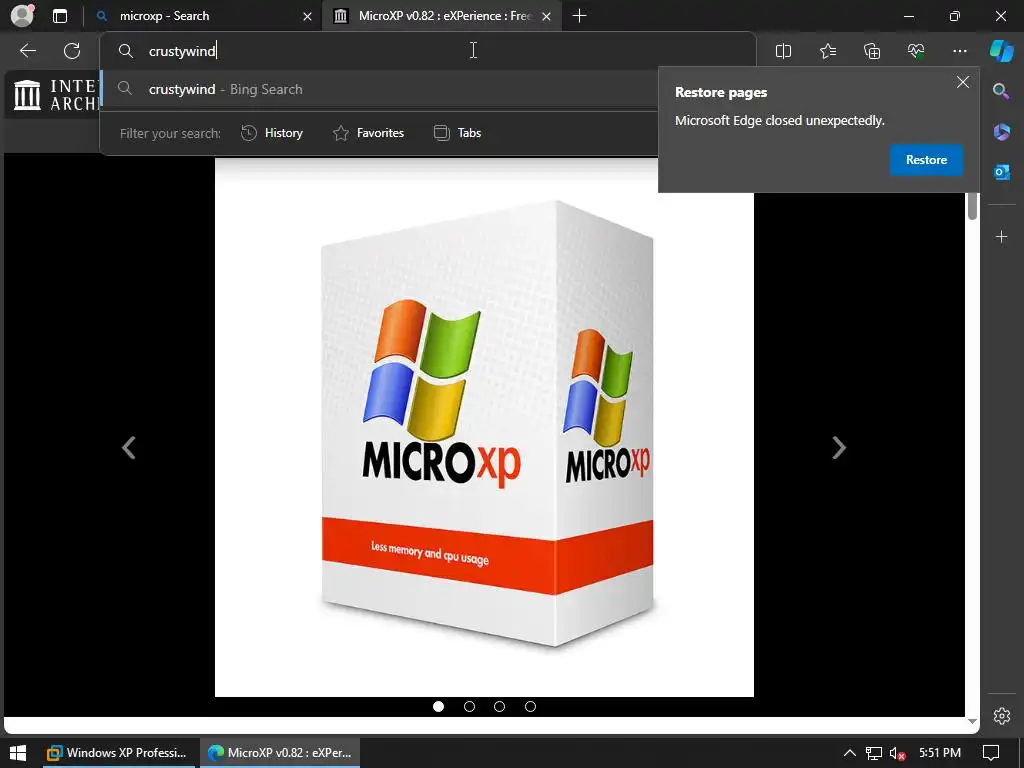Close the microxp - Search tab

point(307,16)
